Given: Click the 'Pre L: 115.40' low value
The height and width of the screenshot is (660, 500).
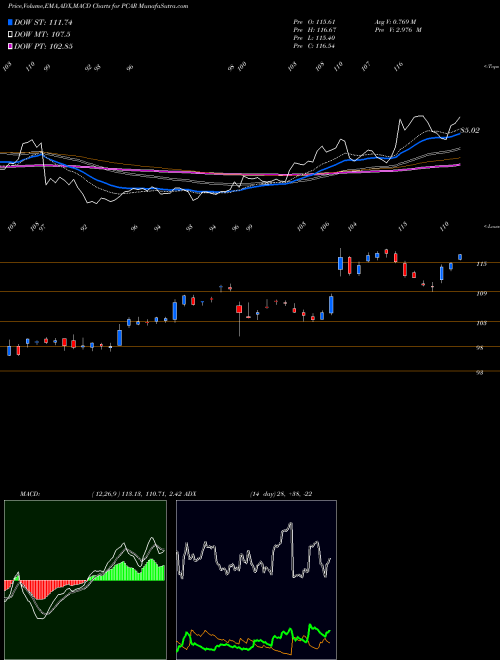Looking at the screenshot, I should (x=314, y=38).
